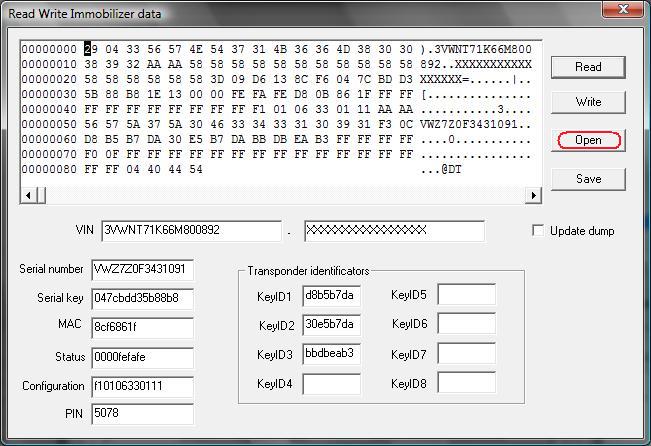Focus the empty KeyID6 field
Image resolution: width=651 pixels, height=446 pixels.
click(467, 323)
